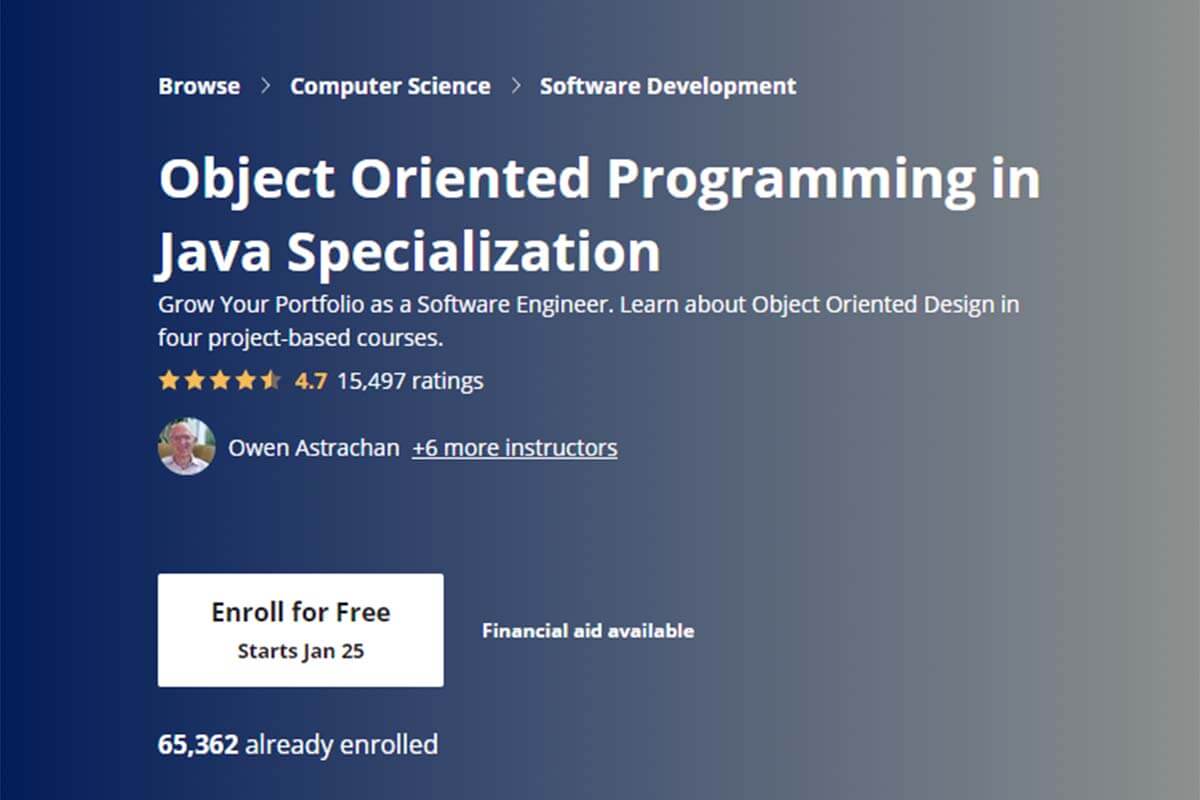Click Owen Astrachan's name

(314, 447)
